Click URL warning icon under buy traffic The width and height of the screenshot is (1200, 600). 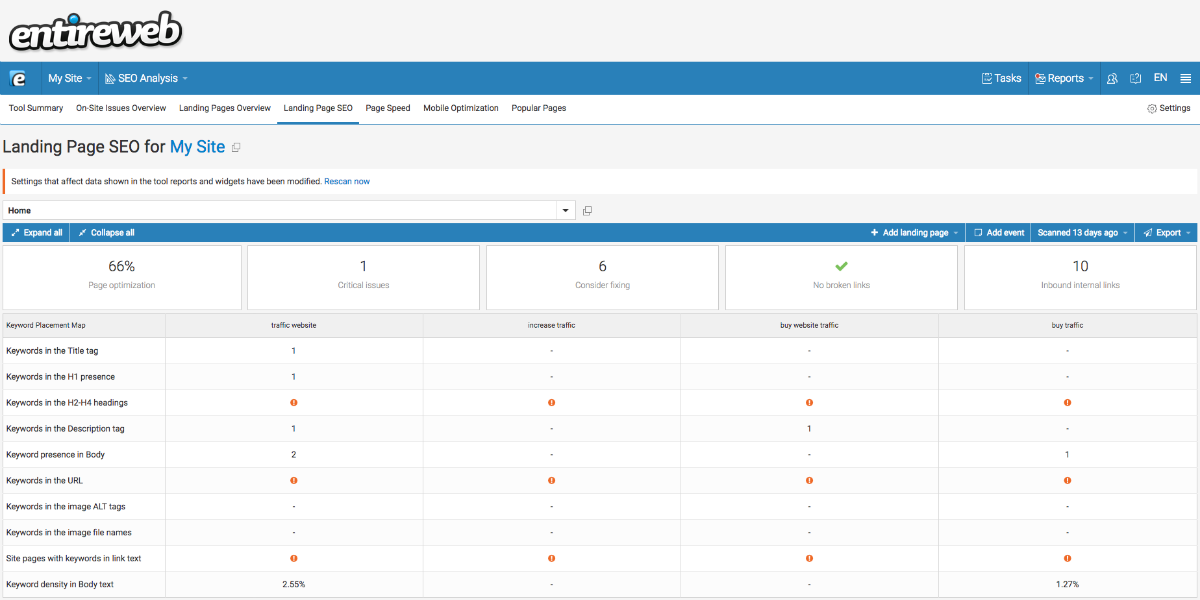coord(1067,481)
